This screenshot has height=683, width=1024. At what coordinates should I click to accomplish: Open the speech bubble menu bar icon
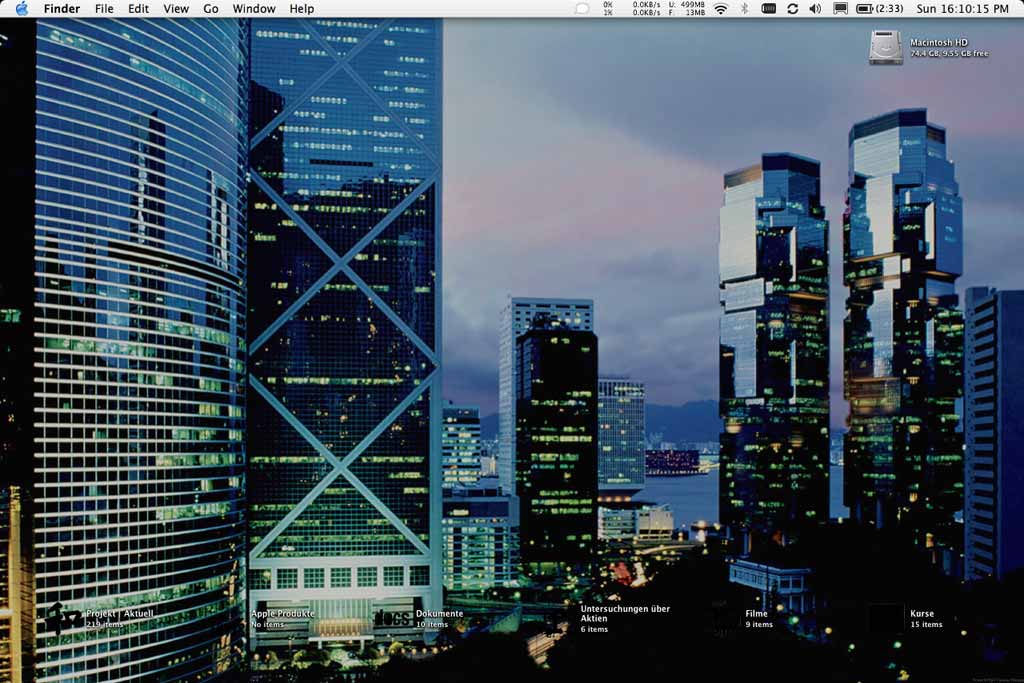pos(581,9)
